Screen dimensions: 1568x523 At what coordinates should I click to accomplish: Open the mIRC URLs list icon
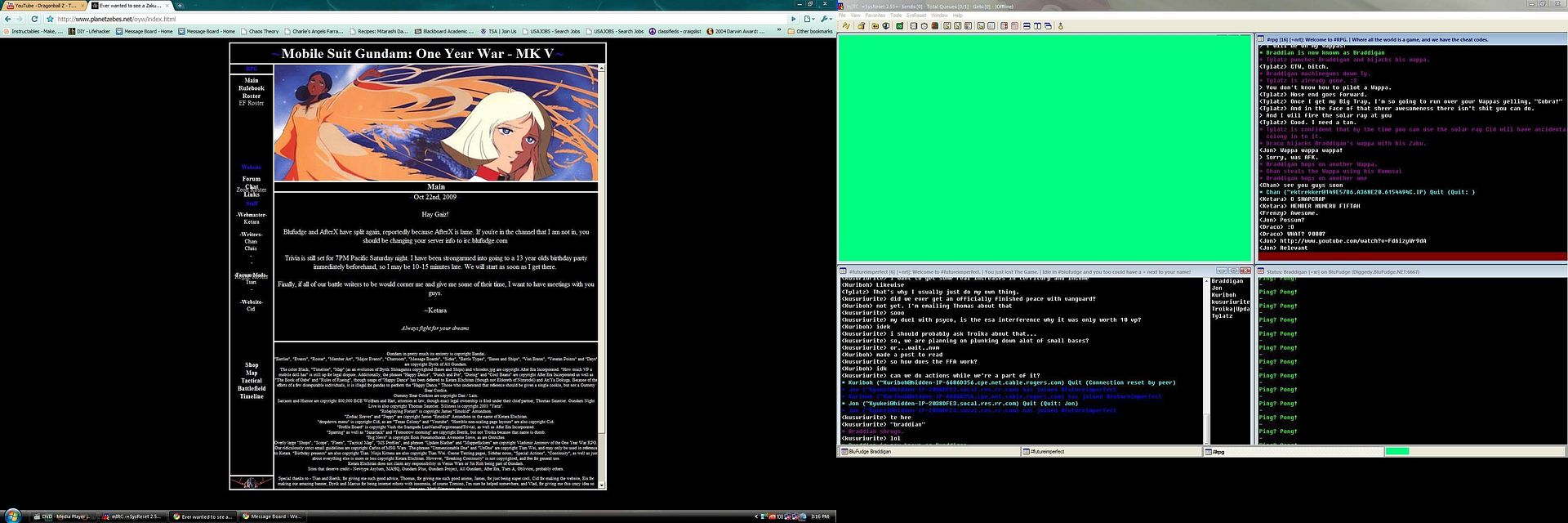tap(1014, 25)
